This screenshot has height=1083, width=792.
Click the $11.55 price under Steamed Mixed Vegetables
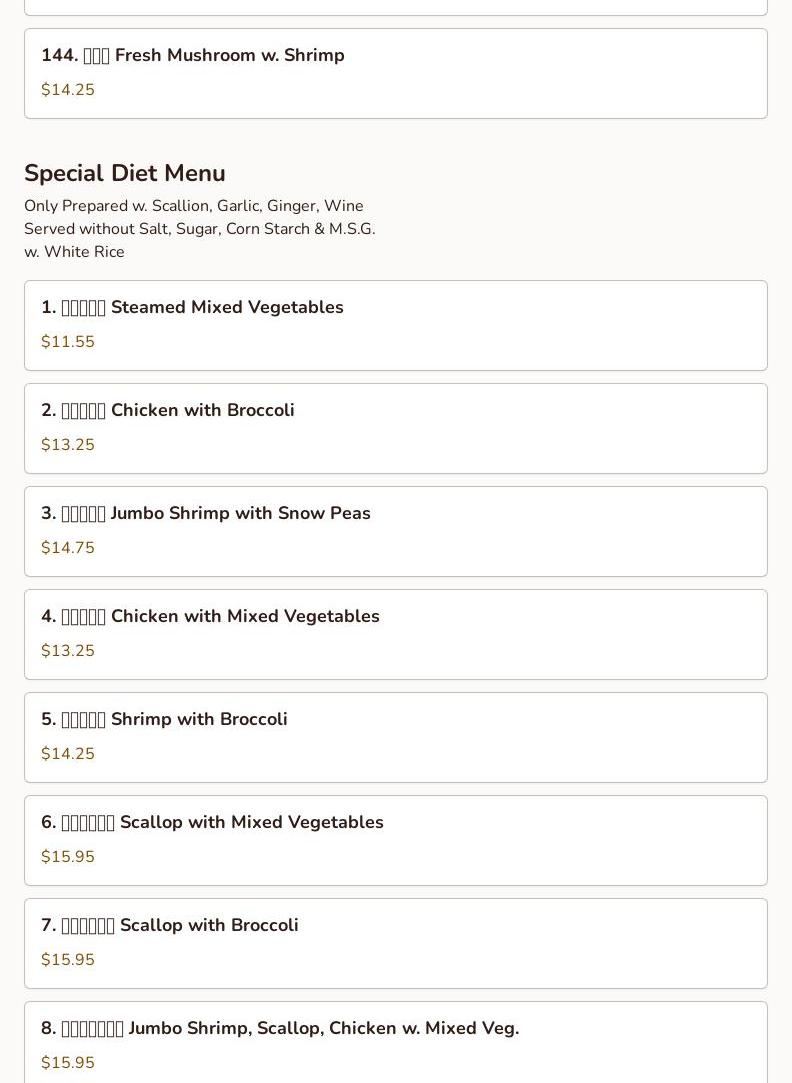(68, 342)
